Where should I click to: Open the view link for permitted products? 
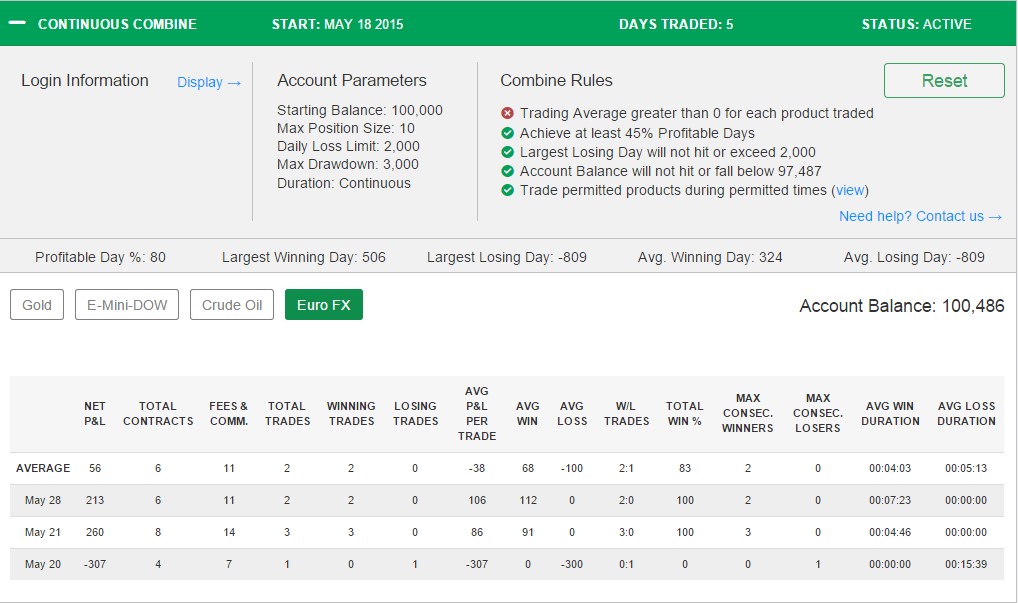[850, 190]
